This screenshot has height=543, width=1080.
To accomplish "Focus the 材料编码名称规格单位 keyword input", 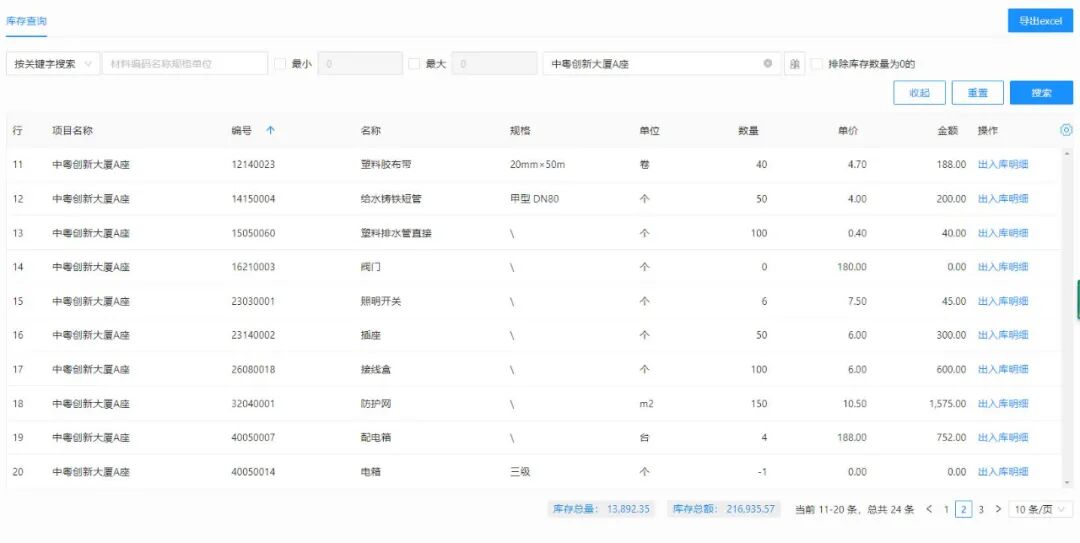I will pyautogui.click(x=185, y=63).
